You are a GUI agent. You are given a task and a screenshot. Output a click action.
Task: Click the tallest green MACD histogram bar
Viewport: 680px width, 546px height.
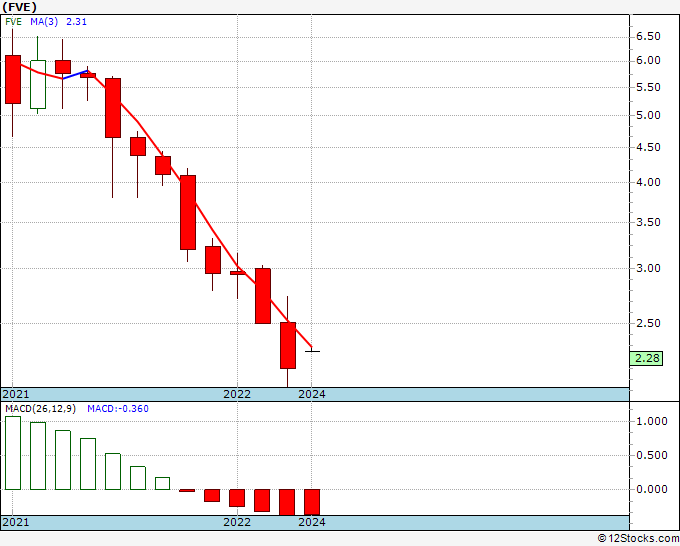(13, 453)
